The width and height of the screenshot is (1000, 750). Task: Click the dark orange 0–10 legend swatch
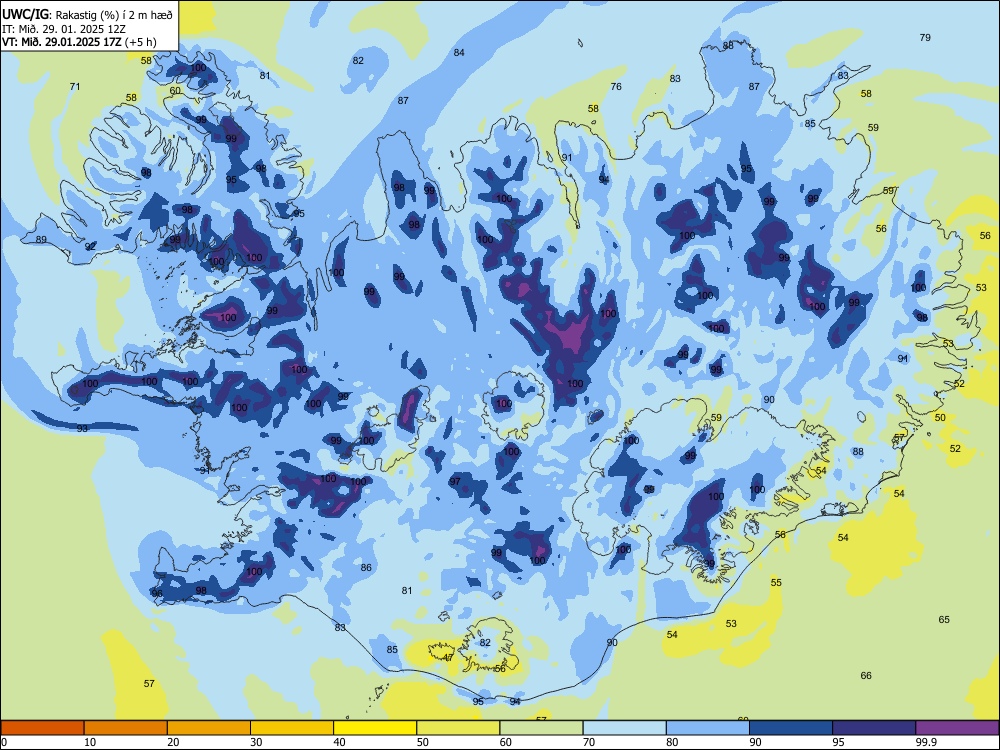[x=42, y=728]
